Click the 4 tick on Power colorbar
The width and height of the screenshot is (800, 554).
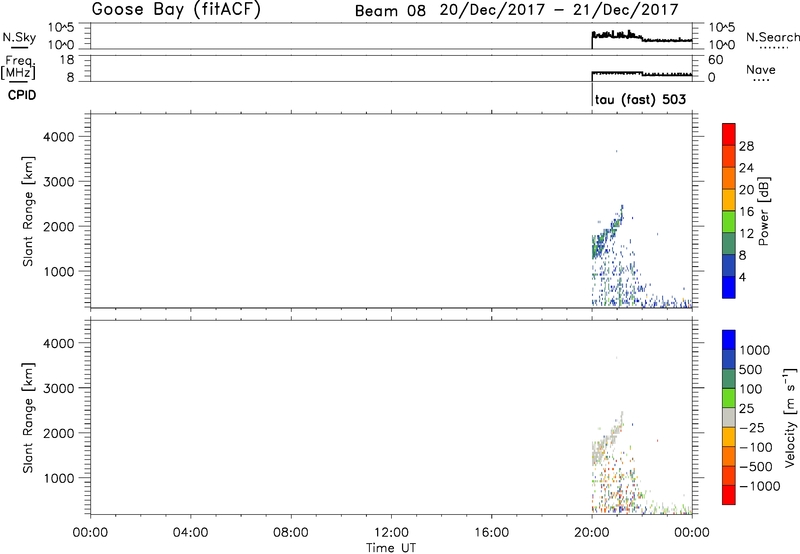coord(743,277)
